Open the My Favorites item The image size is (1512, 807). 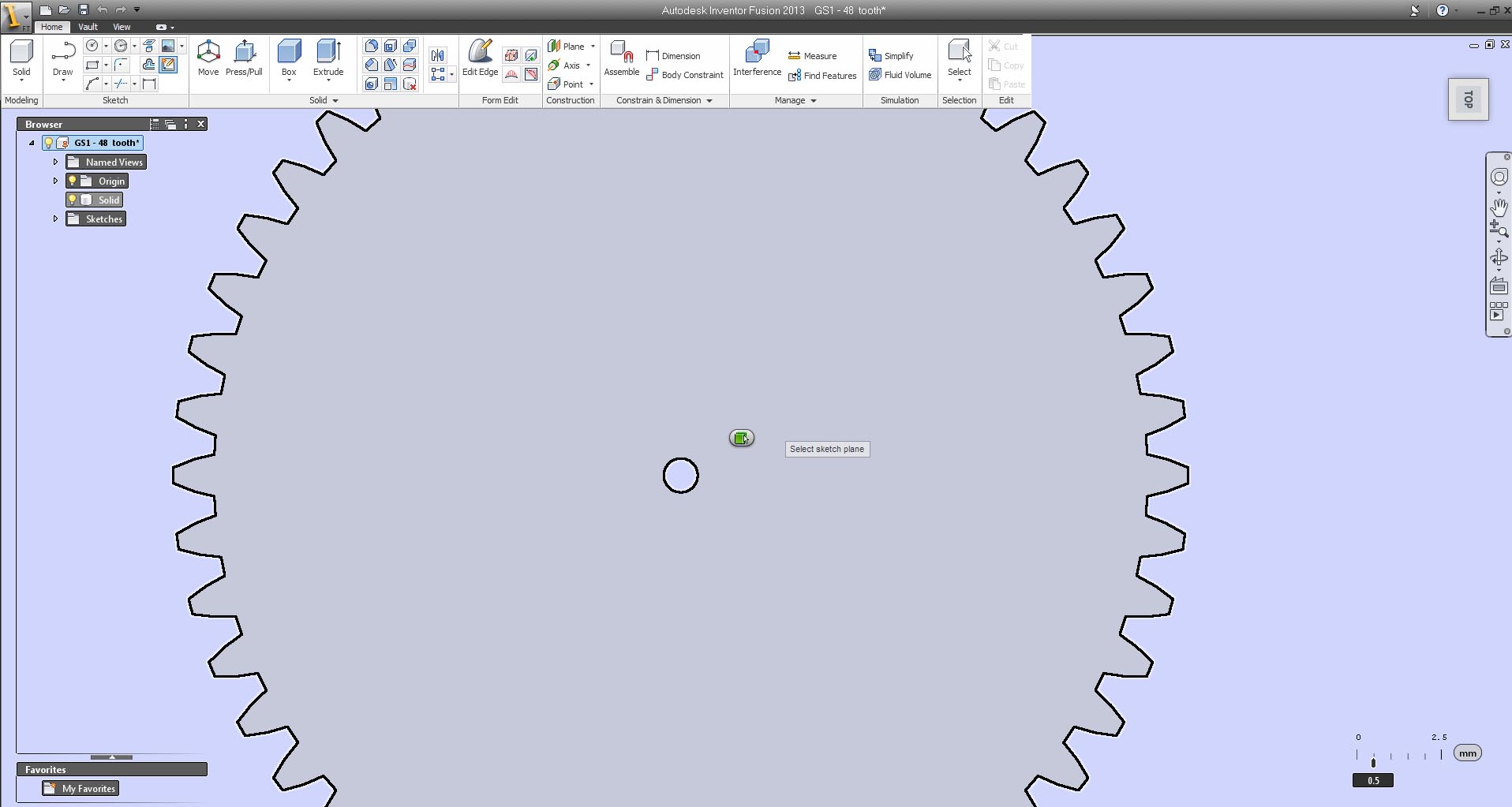point(80,788)
